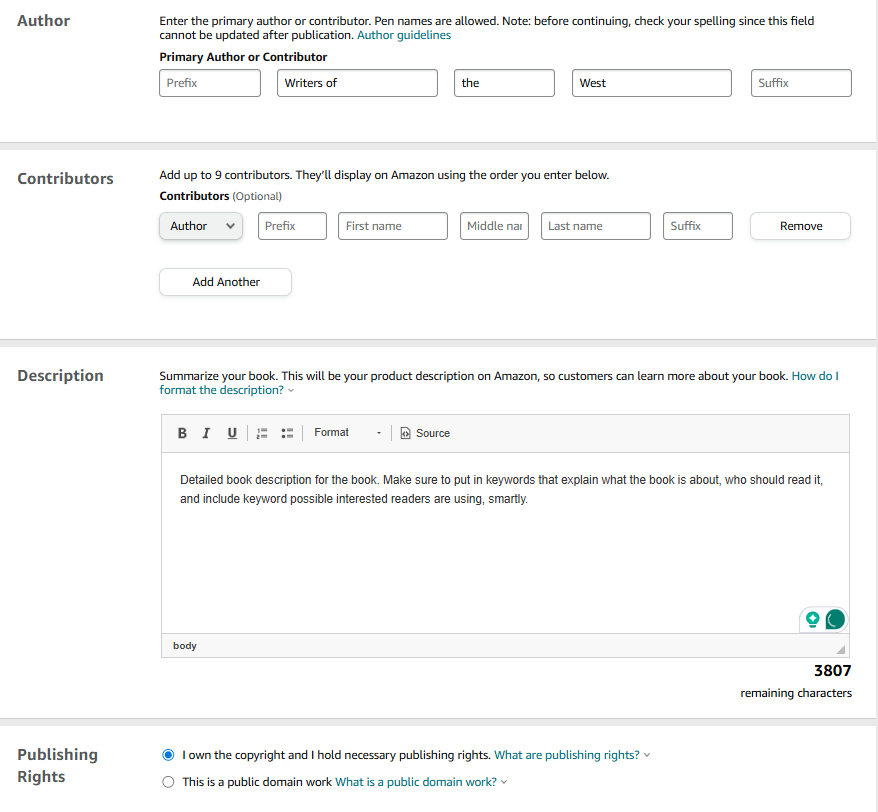Toggle underline formatting in description editor
The height and width of the screenshot is (812, 878).
point(232,433)
